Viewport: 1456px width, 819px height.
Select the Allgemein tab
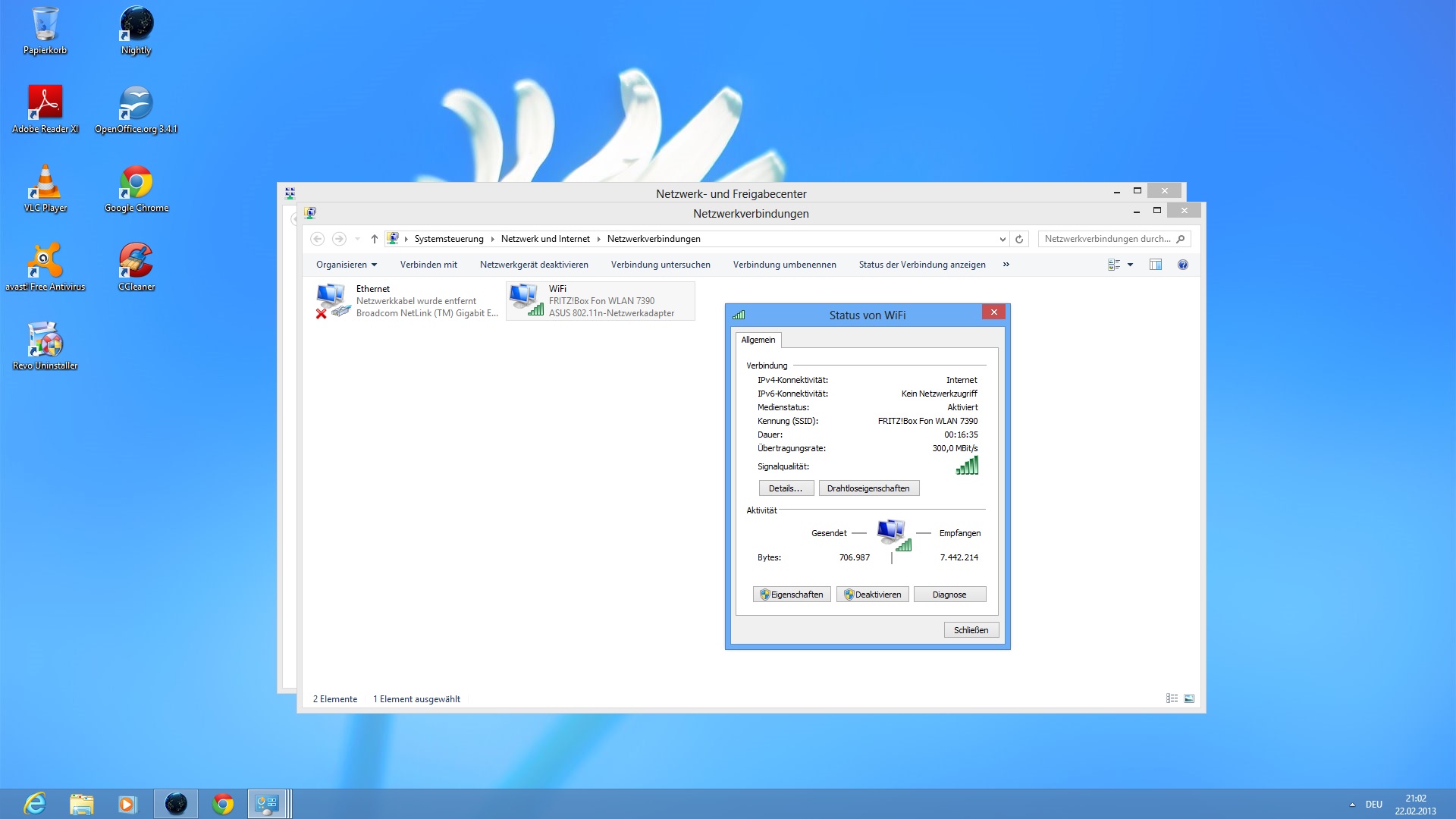pos(758,340)
